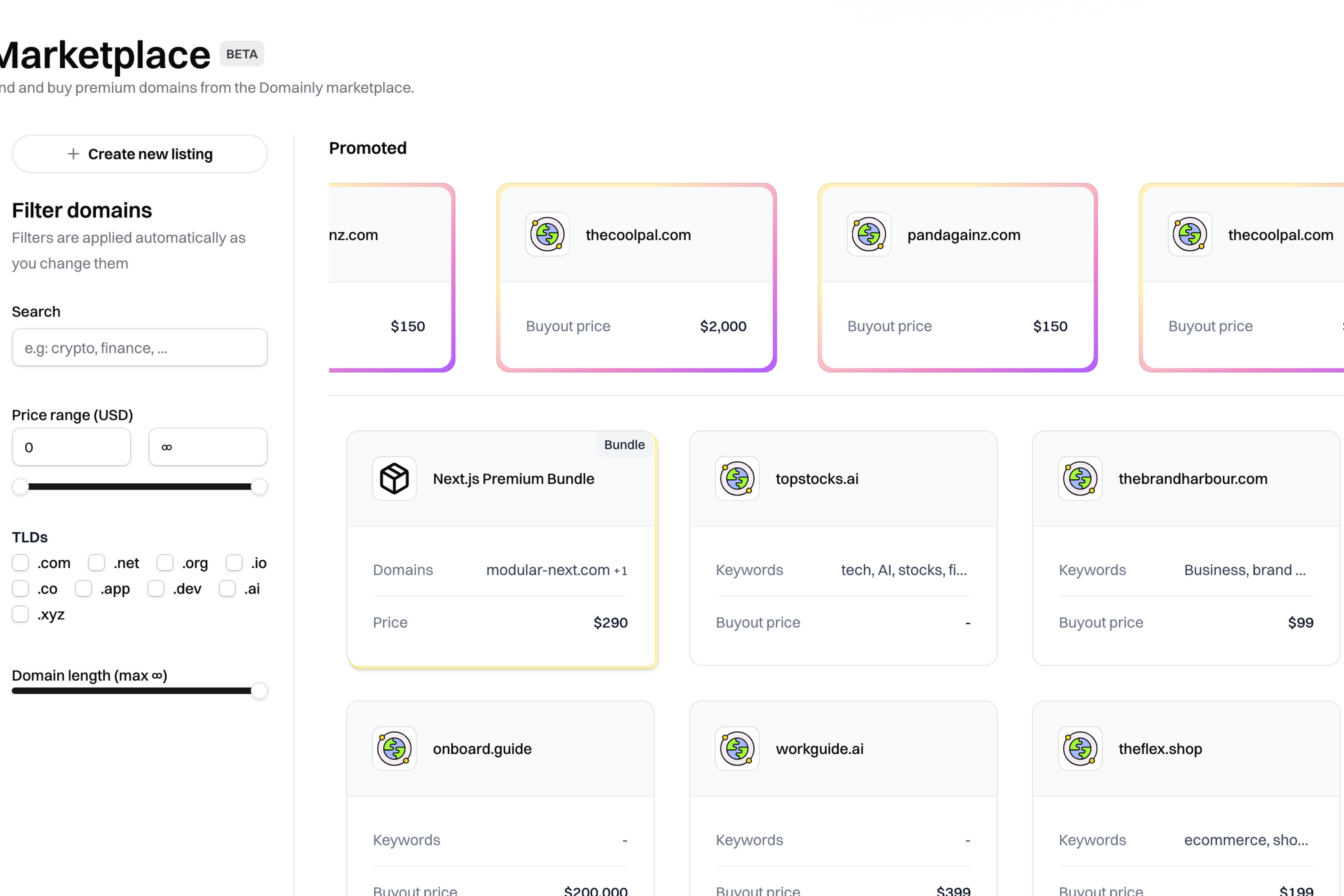Toggle the .xyz TLD checkbox

coord(21,615)
